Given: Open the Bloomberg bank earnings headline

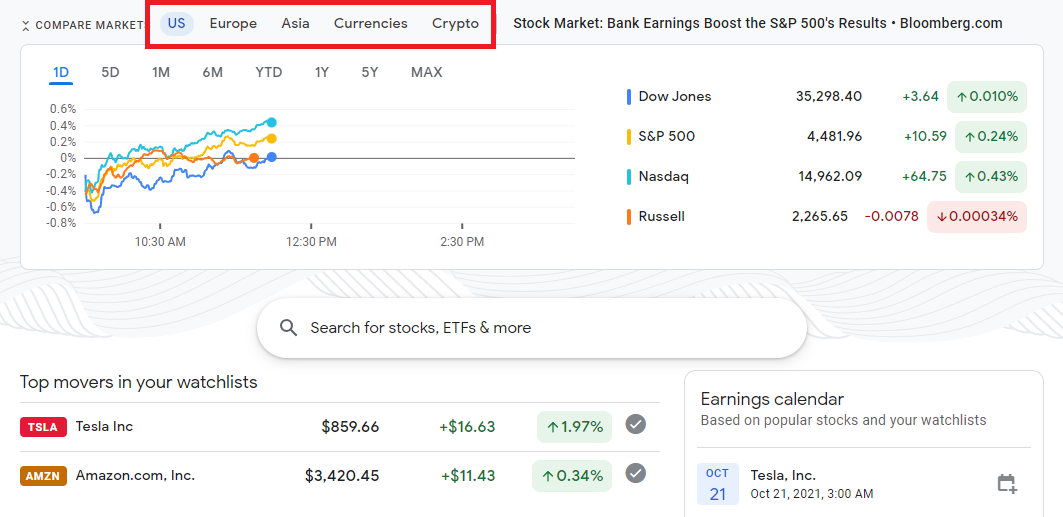Looking at the screenshot, I should tap(757, 24).
